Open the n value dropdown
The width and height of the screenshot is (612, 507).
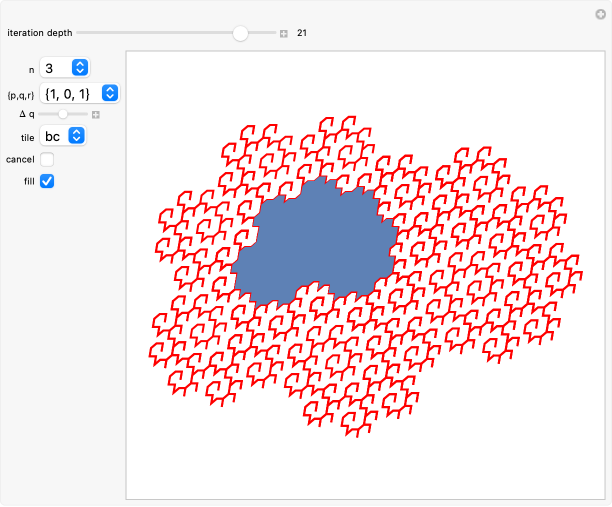tap(66, 68)
